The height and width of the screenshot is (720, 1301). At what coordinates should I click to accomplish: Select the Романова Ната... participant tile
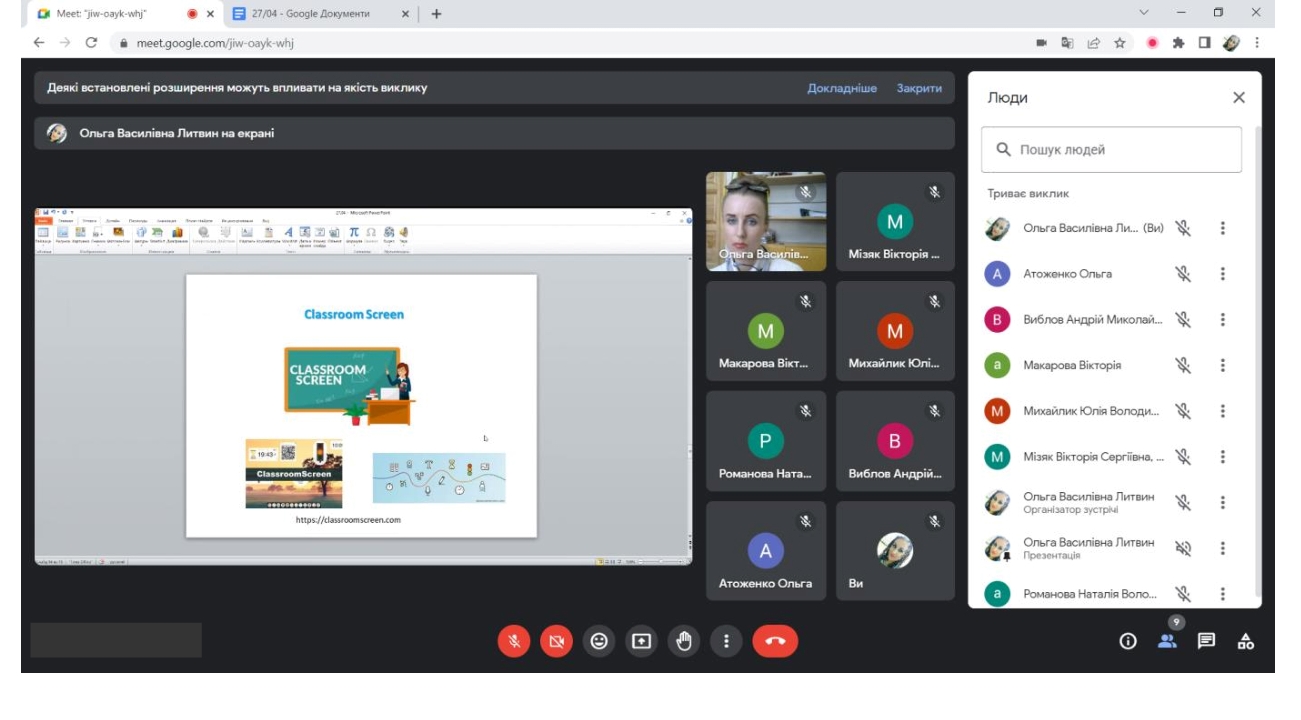766,441
